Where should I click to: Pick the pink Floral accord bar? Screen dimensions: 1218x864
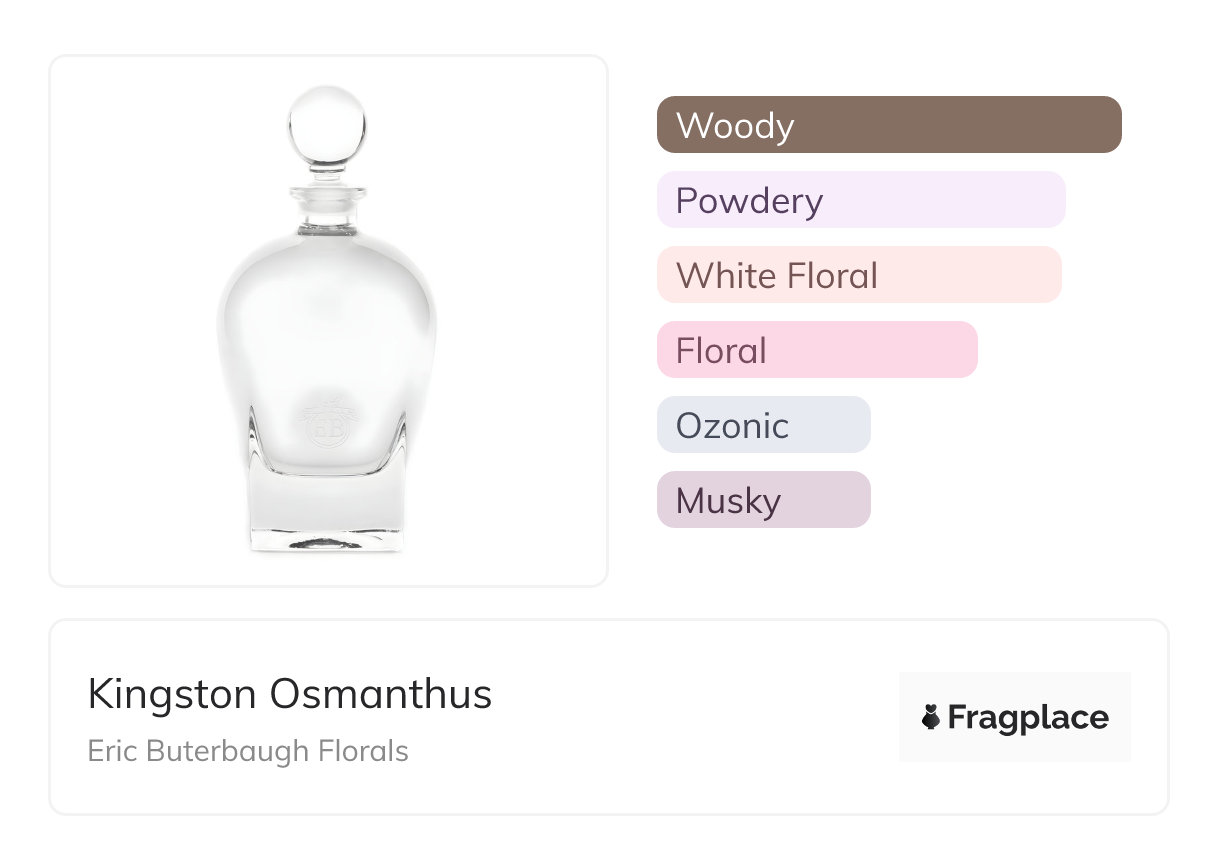point(817,350)
